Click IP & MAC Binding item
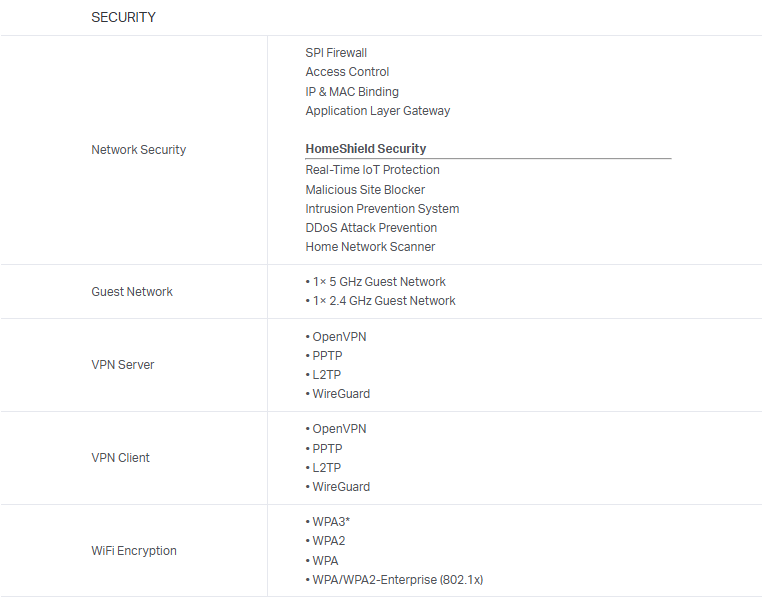The image size is (764, 606). coord(352,92)
